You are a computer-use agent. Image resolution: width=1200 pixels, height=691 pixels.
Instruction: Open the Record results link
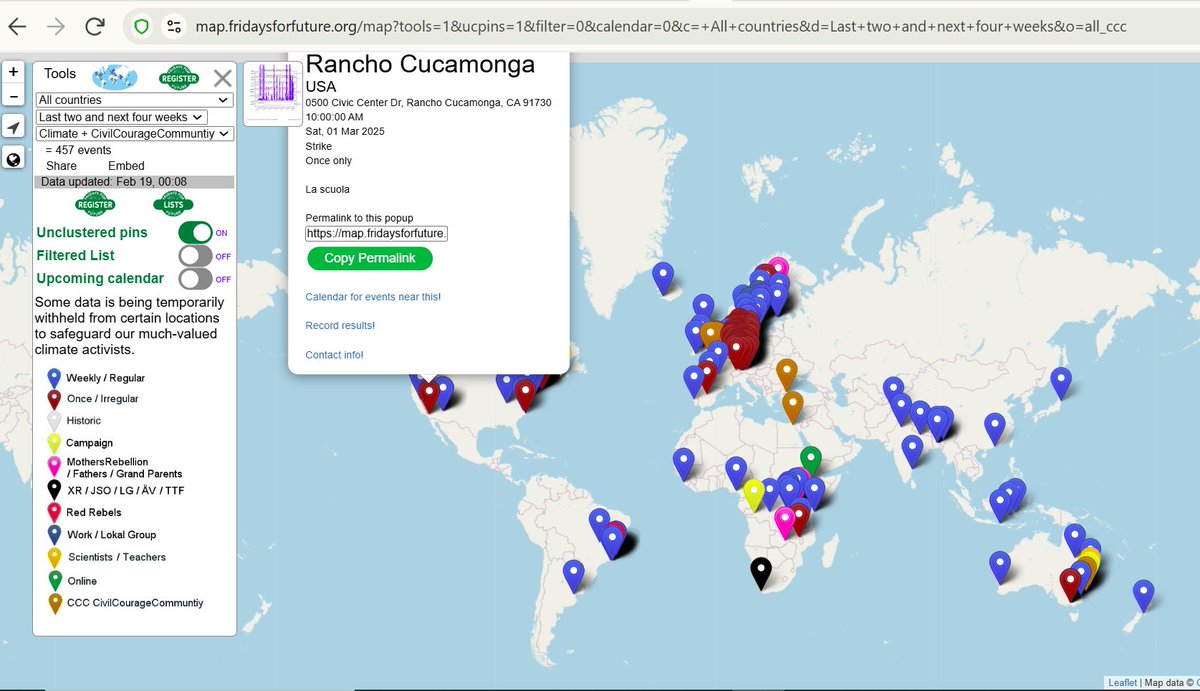pos(340,326)
